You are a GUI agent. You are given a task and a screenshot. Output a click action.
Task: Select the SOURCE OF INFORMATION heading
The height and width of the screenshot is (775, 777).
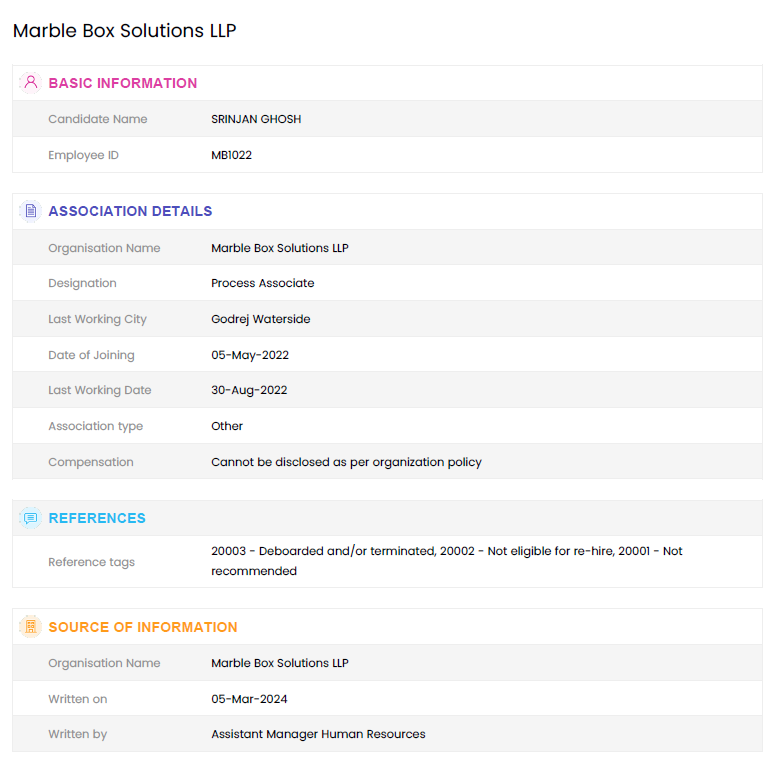[x=143, y=627]
